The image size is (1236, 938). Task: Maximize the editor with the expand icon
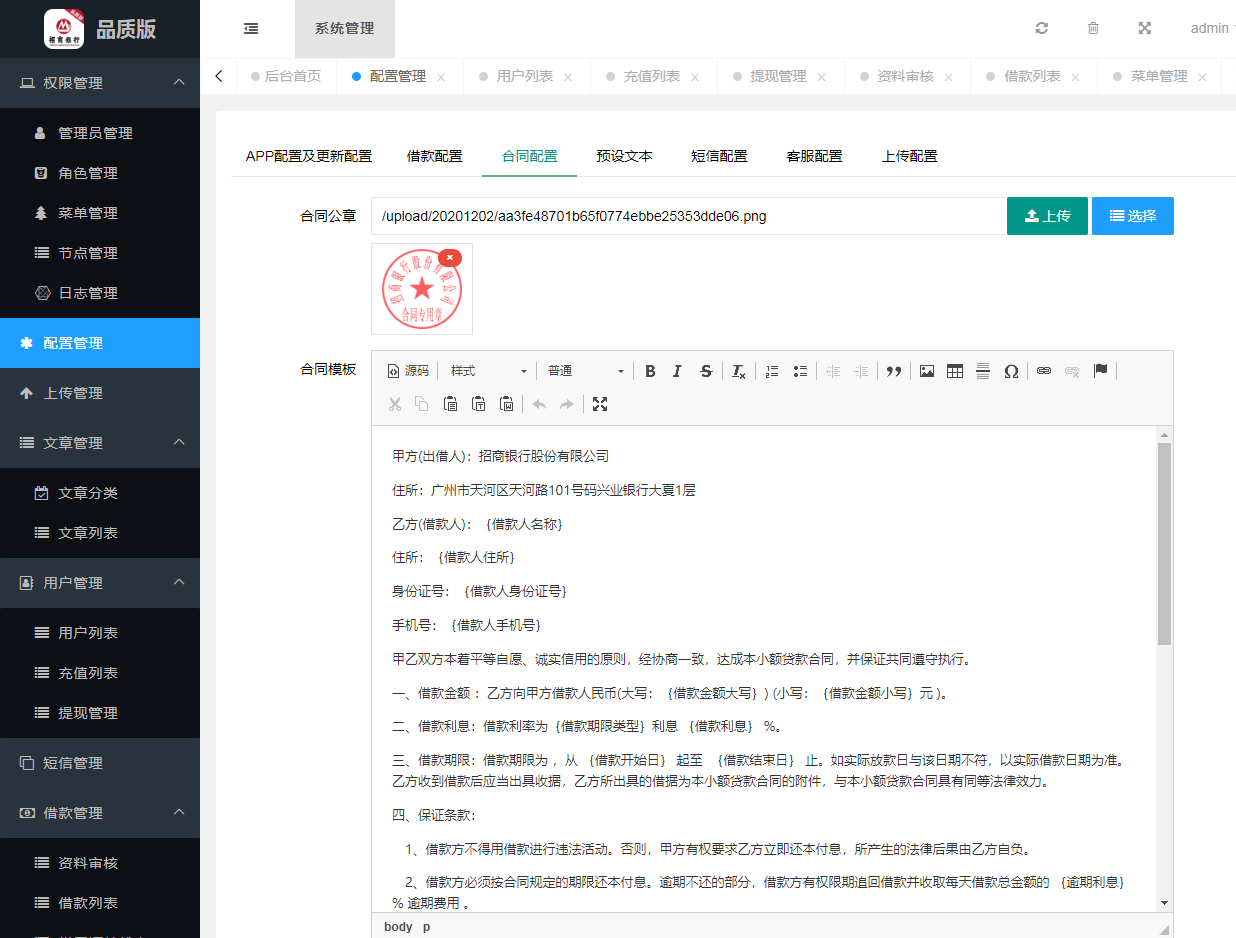tap(600, 404)
